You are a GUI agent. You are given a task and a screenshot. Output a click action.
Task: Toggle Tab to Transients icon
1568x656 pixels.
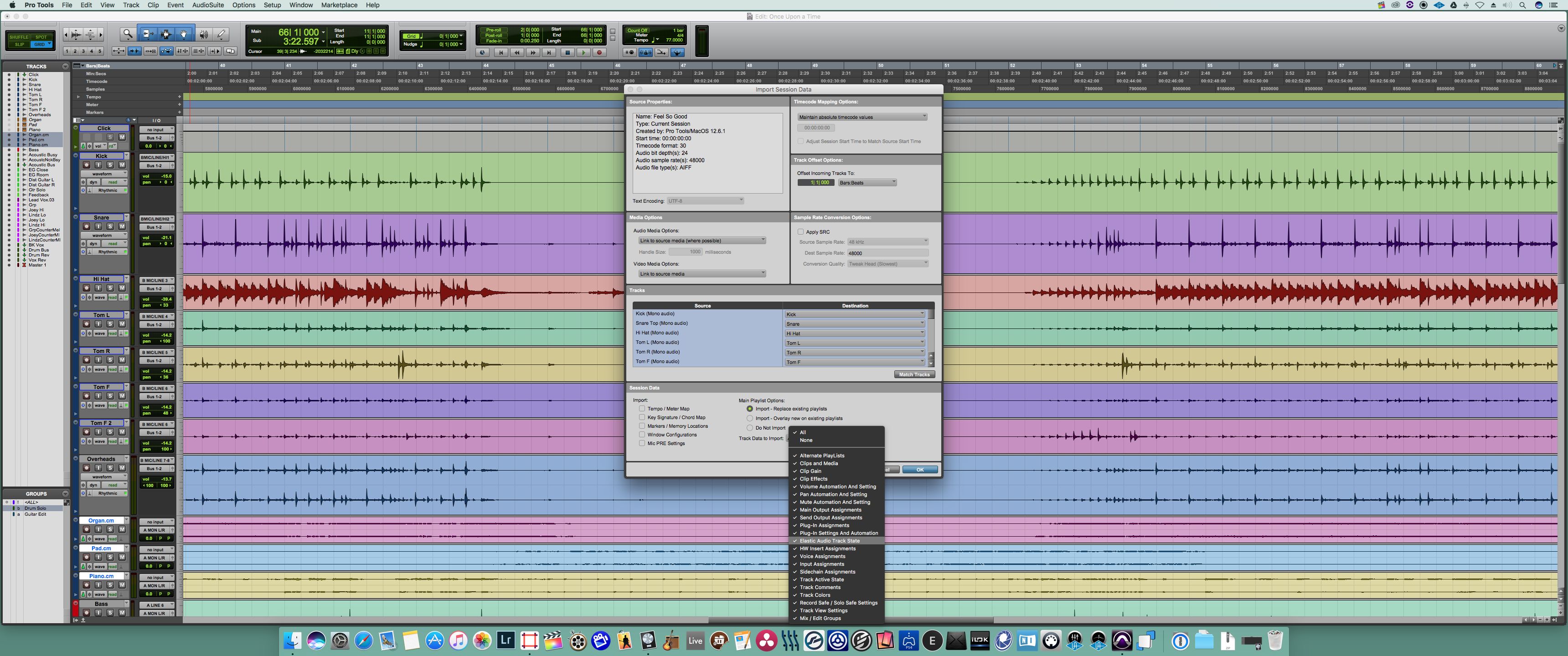click(x=134, y=51)
